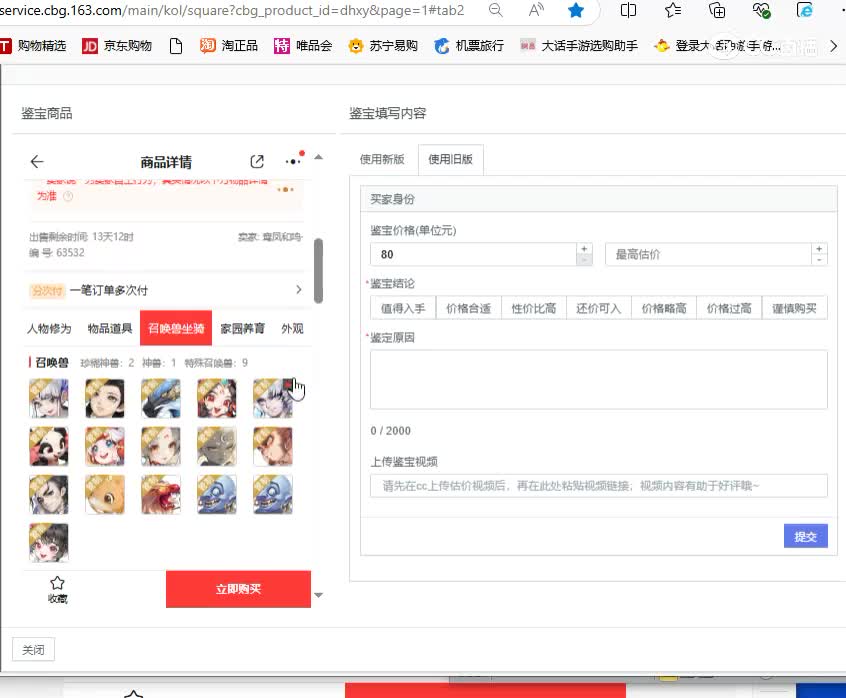
Task: Switch to the 外观 tab
Action: pos(292,328)
